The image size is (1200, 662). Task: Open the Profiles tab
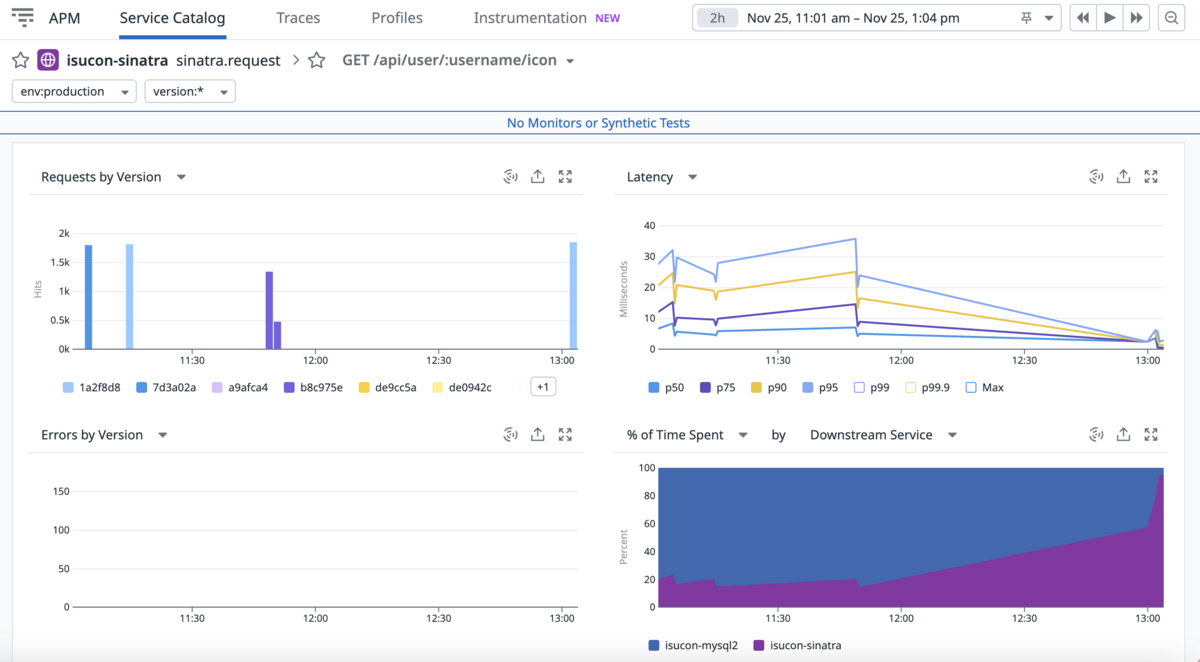[397, 18]
